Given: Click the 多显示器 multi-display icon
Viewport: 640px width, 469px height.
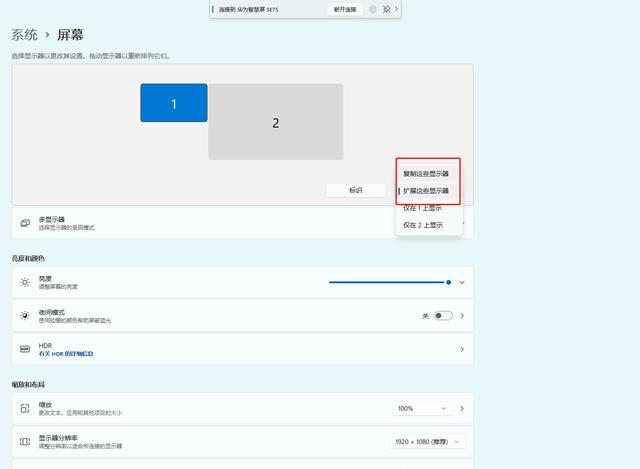Looking at the screenshot, I should pos(25,223).
